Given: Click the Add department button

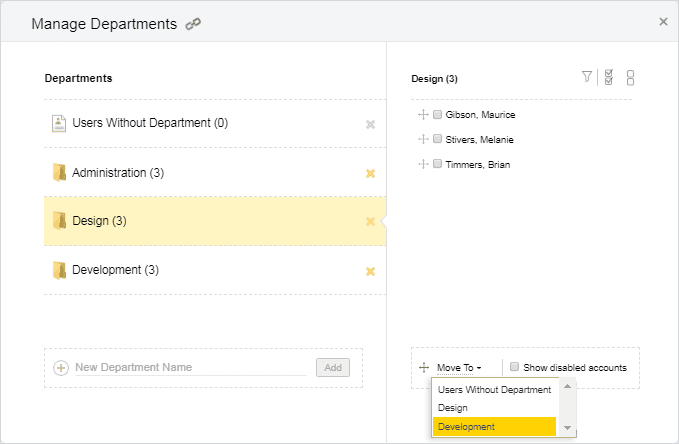Looking at the screenshot, I should point(333,368).
